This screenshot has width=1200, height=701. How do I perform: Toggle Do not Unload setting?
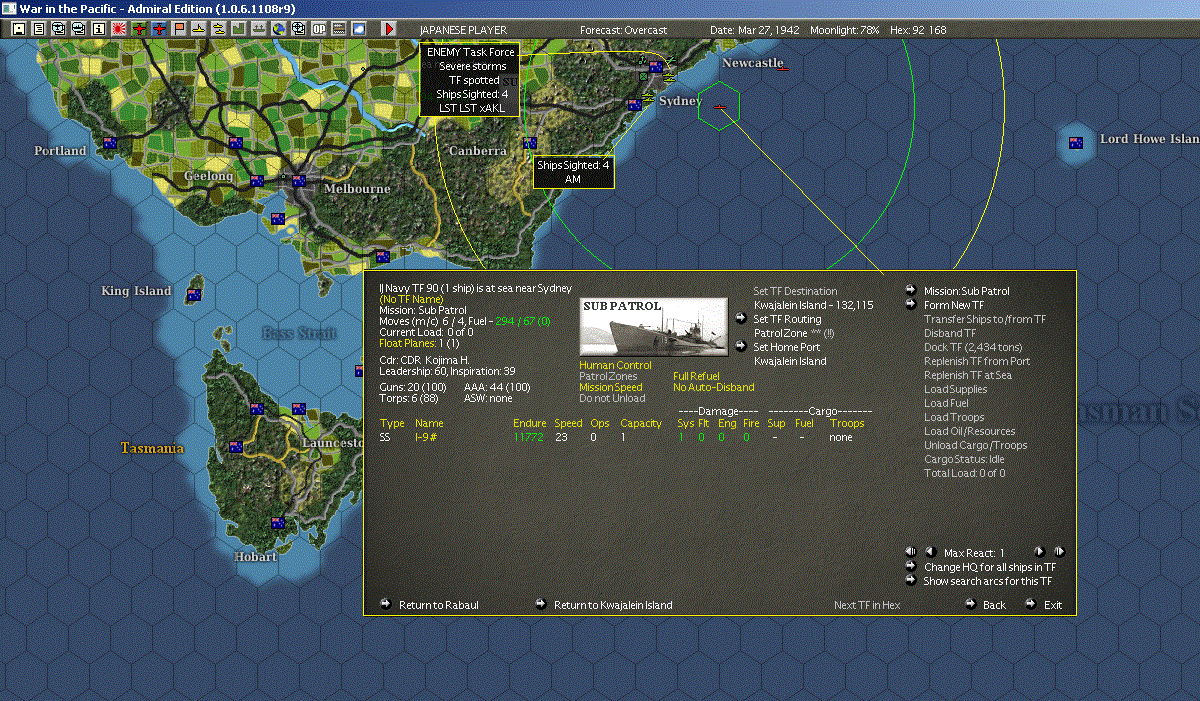(x=612, y=398)
